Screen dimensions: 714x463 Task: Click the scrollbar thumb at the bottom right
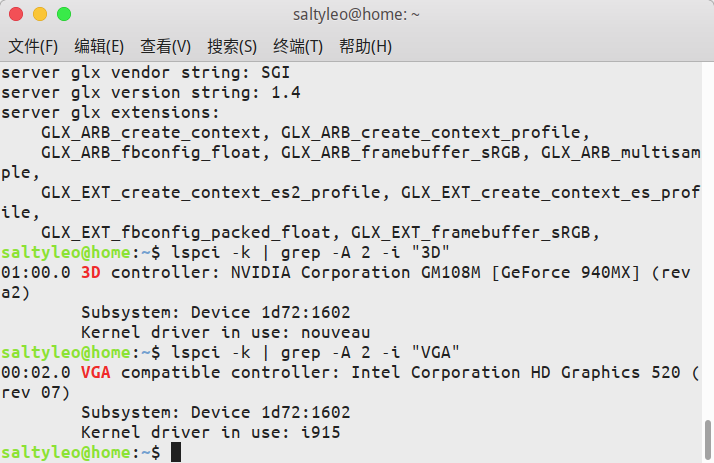[707, 437]
